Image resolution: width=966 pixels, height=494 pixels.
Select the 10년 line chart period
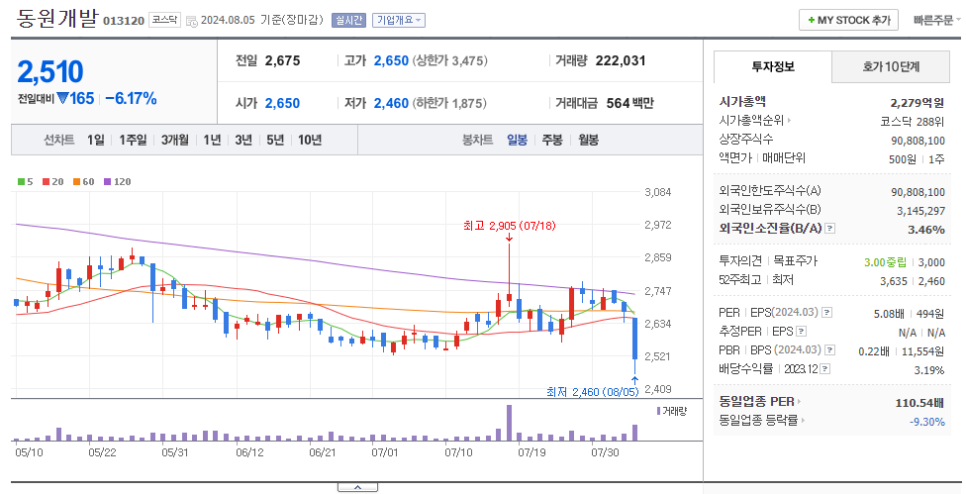(310, 140)
